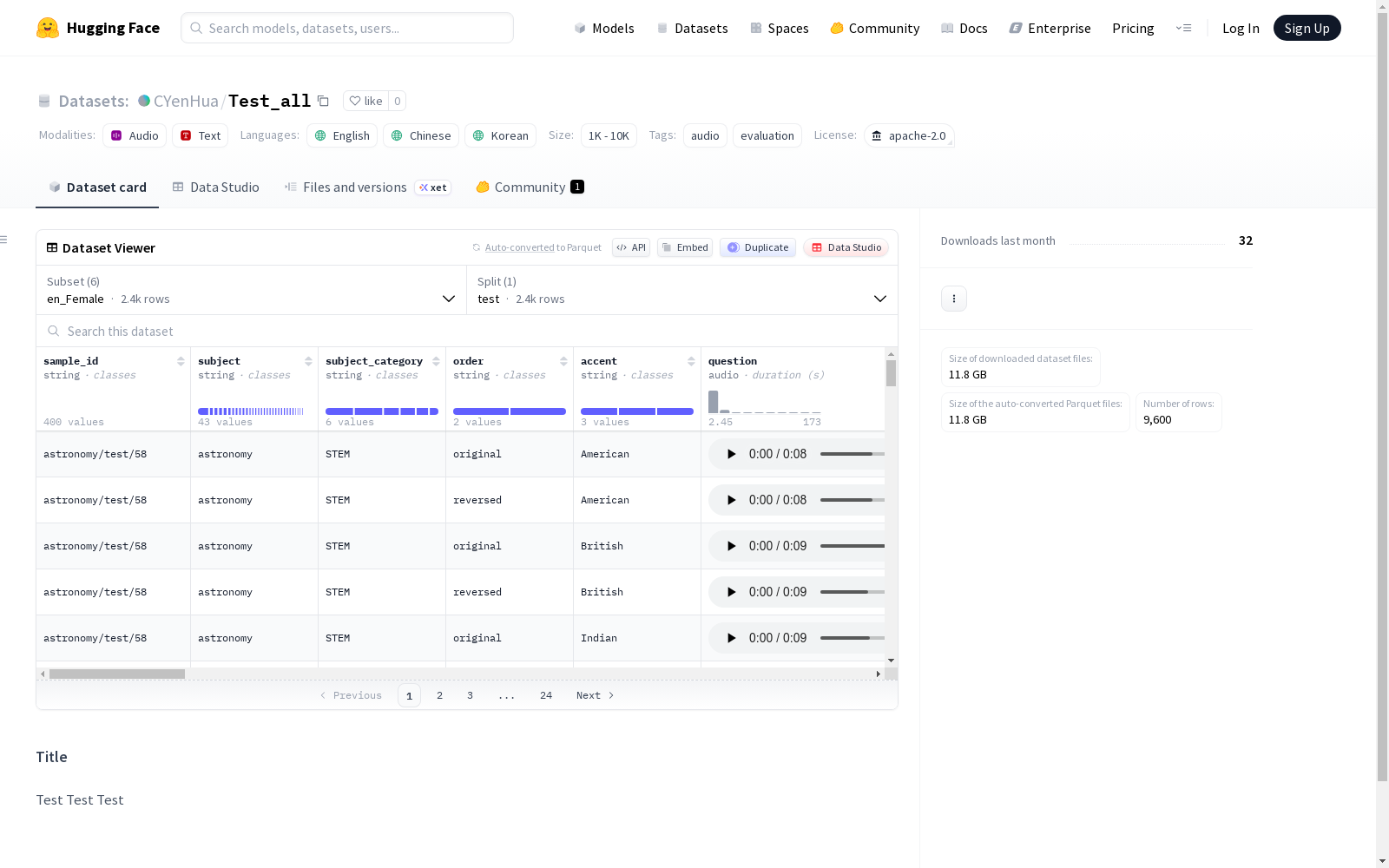Sort by the subject column arrows

pyautogui.click(x=308, y=361)
